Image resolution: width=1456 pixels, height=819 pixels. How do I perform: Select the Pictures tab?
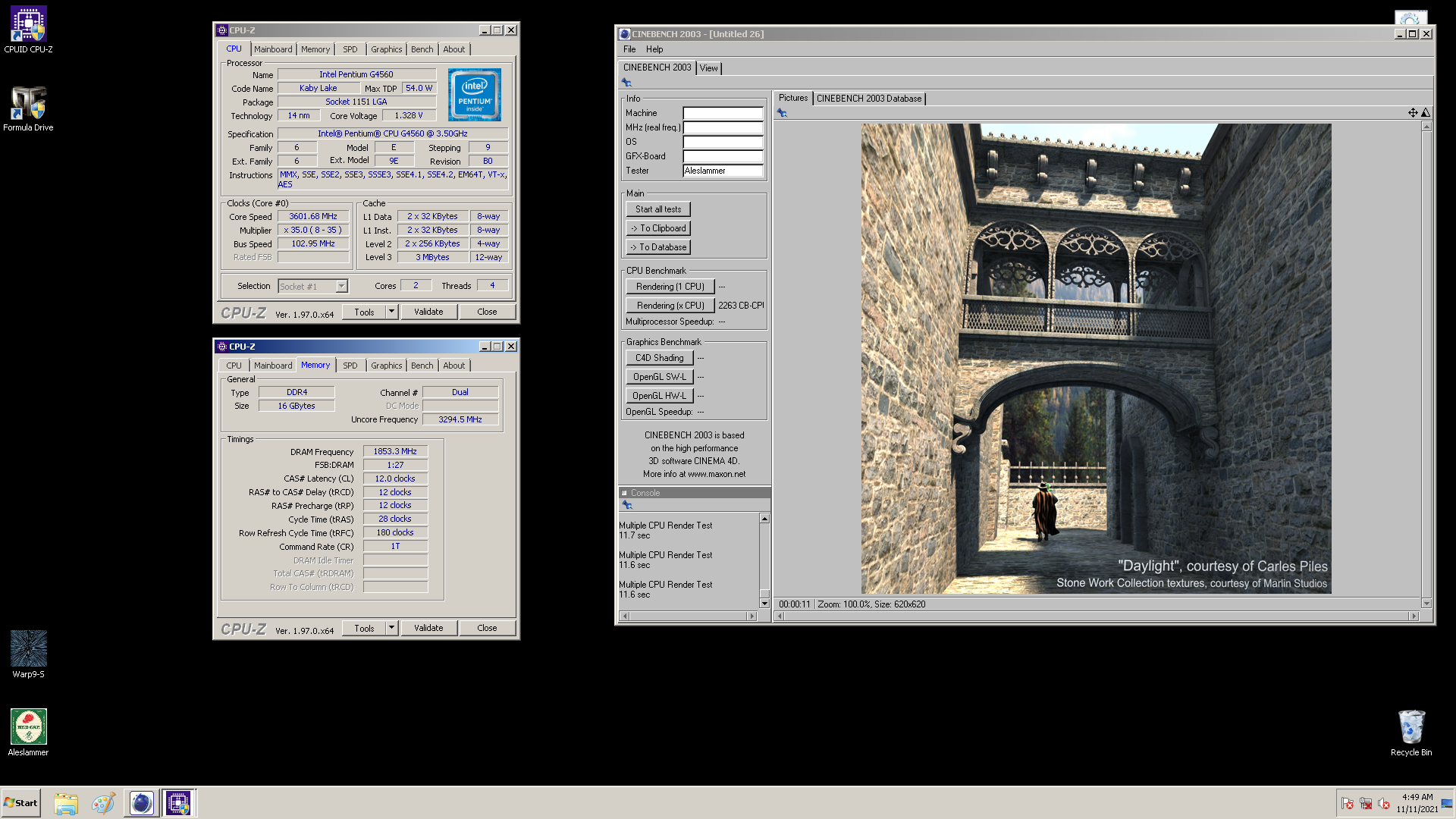tap(793, 98)
